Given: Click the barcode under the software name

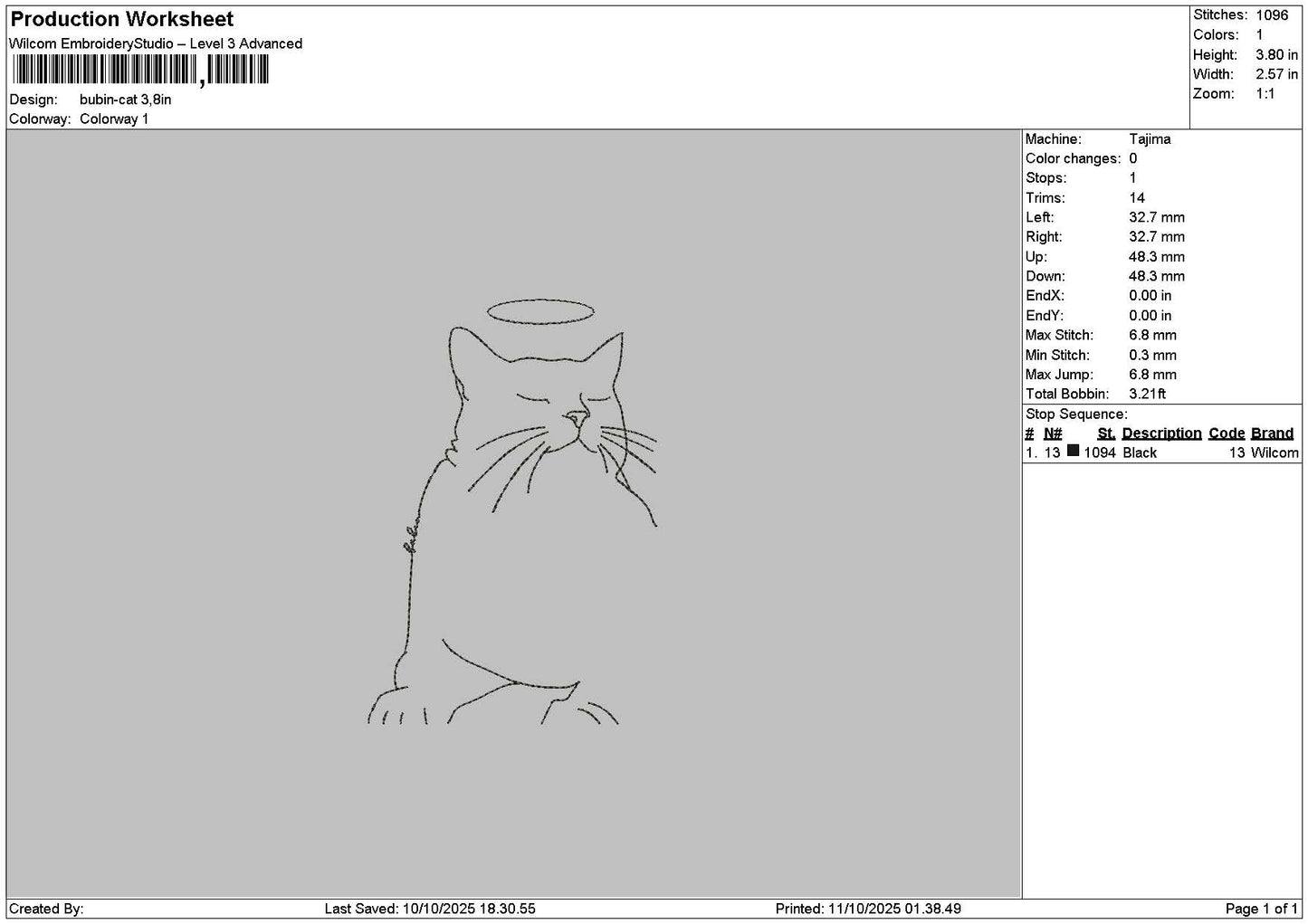Looking at the screenshot, I should click(139, 70).
